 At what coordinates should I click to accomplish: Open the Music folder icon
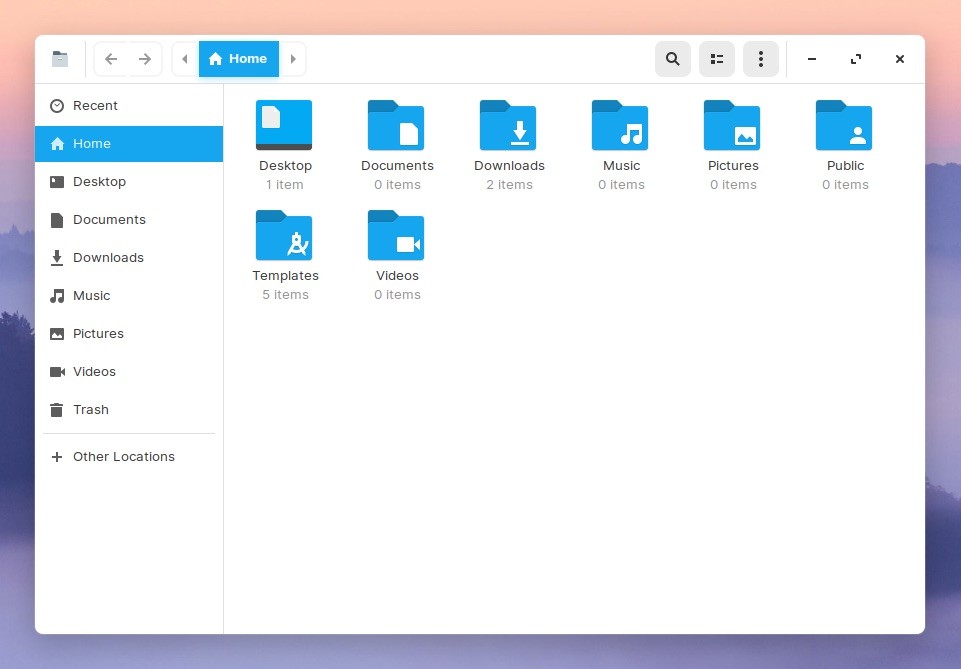coord(620,126)
